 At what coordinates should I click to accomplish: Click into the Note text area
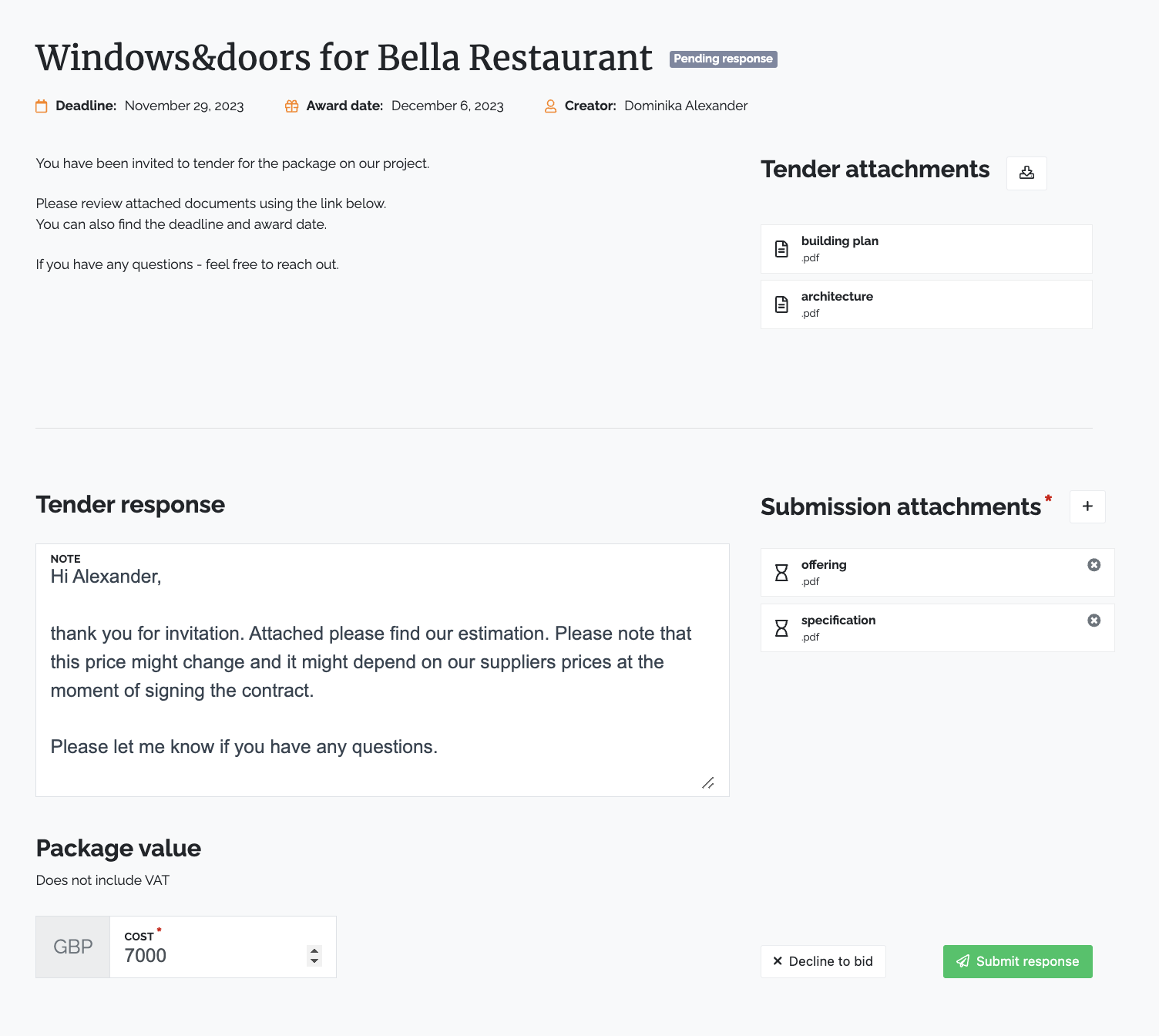382,670
